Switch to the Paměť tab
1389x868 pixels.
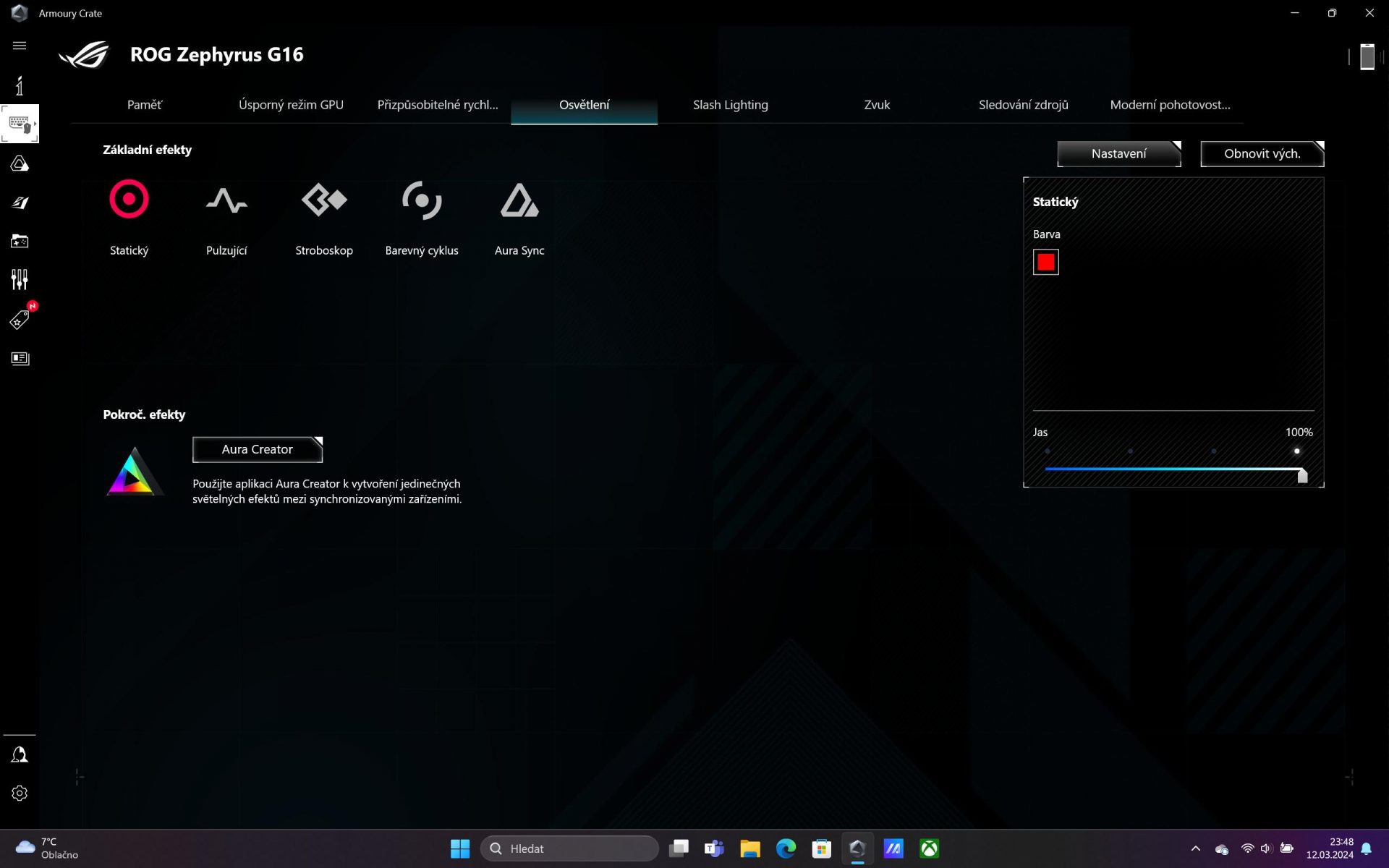point(145,105)
